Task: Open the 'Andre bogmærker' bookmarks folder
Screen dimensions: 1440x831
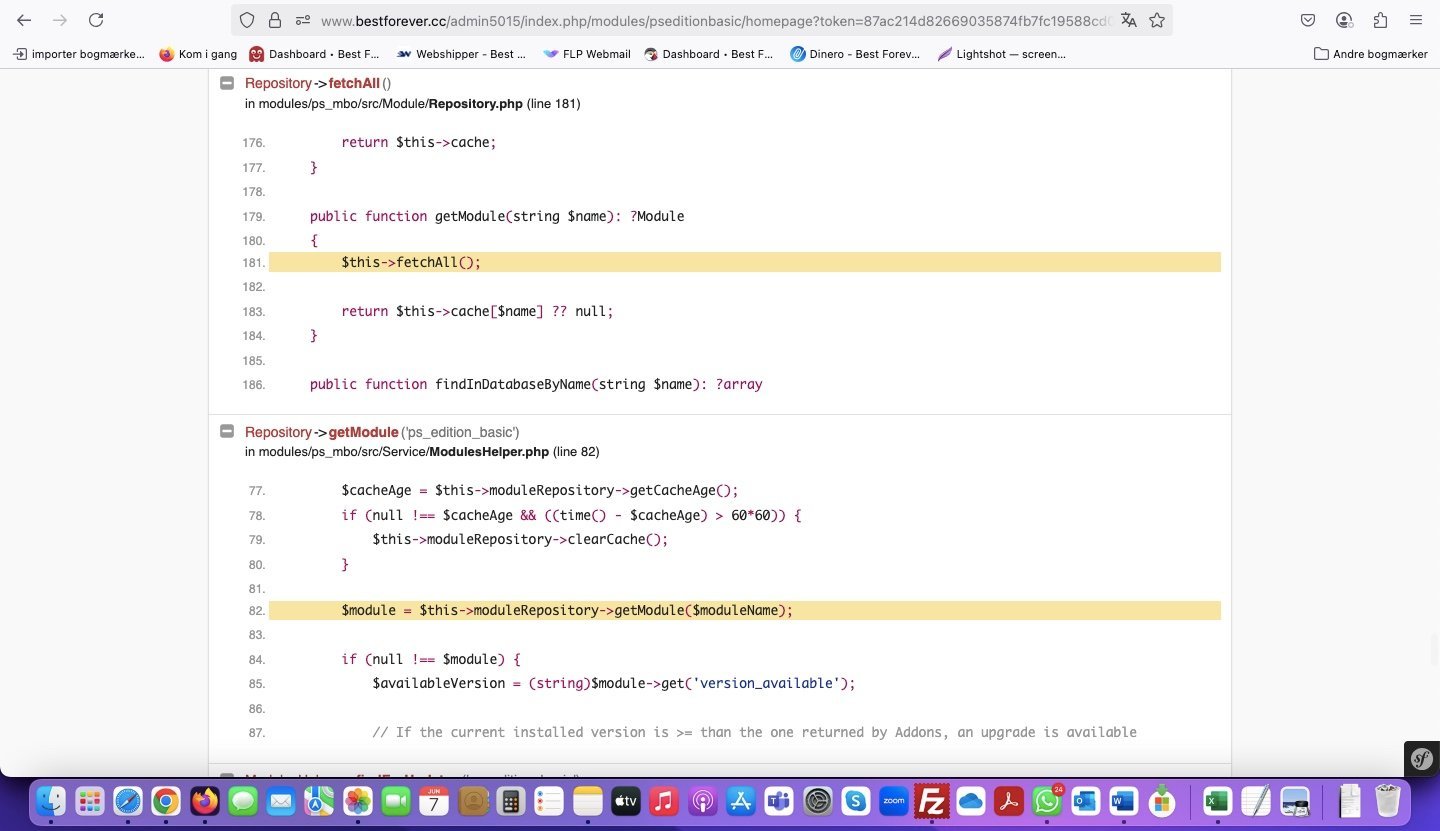Action: click(1371, 54)
